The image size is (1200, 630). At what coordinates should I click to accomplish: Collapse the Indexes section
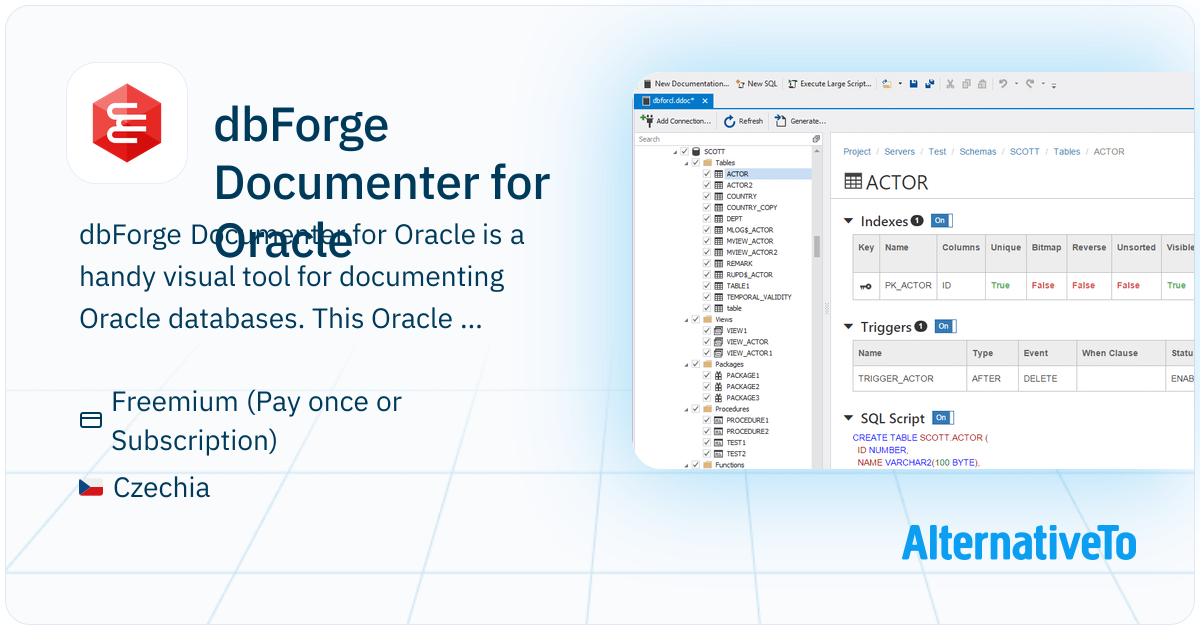tap(848, 221)
